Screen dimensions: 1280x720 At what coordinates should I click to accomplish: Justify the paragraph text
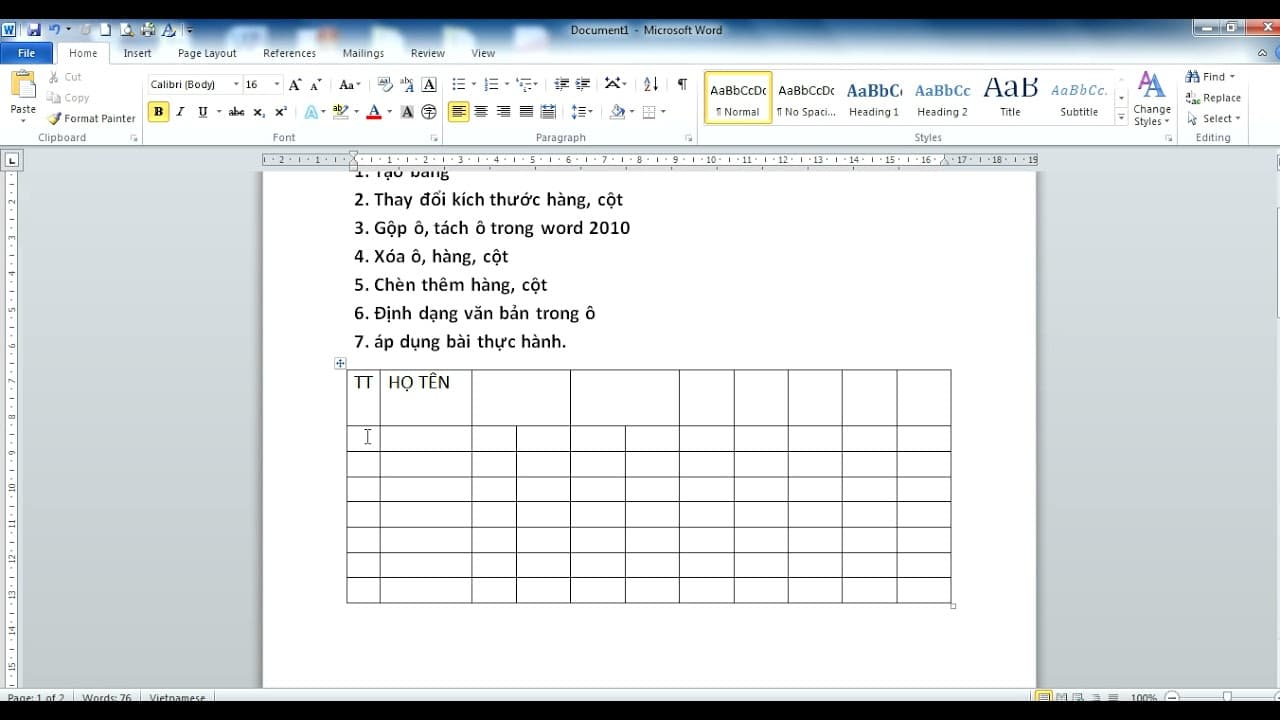tap(526, 112)
